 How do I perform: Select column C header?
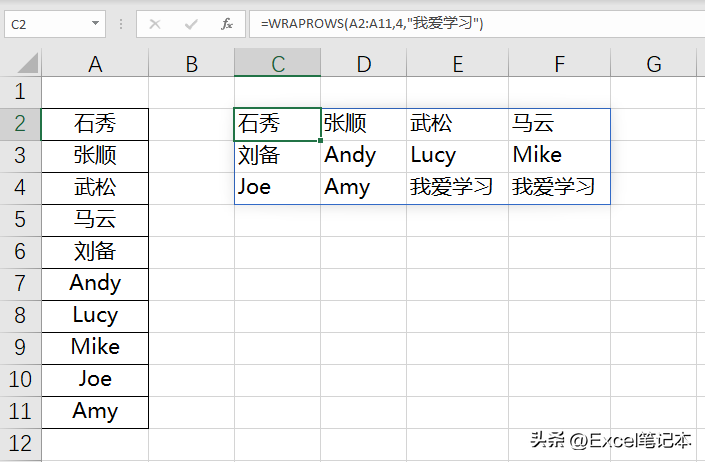click(277, 63)
